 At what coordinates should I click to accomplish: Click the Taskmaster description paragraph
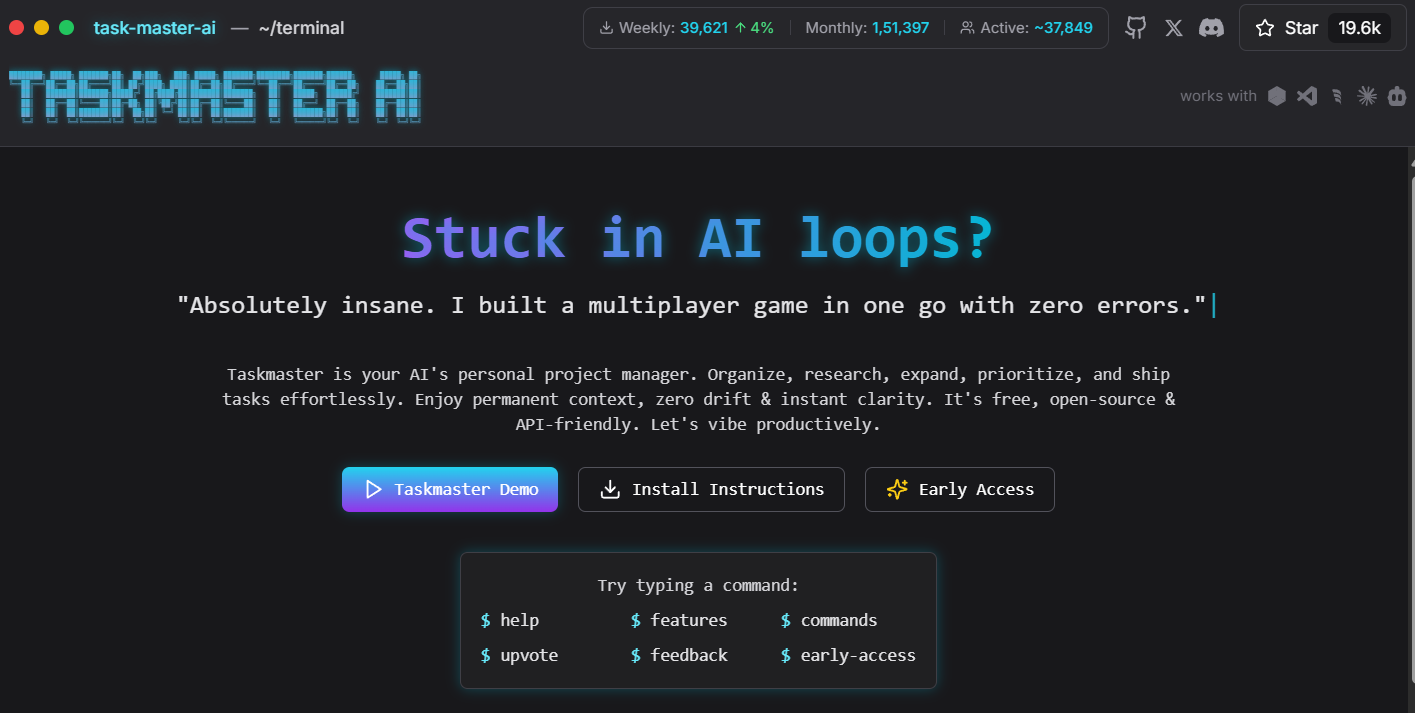(x=698, y=399)
